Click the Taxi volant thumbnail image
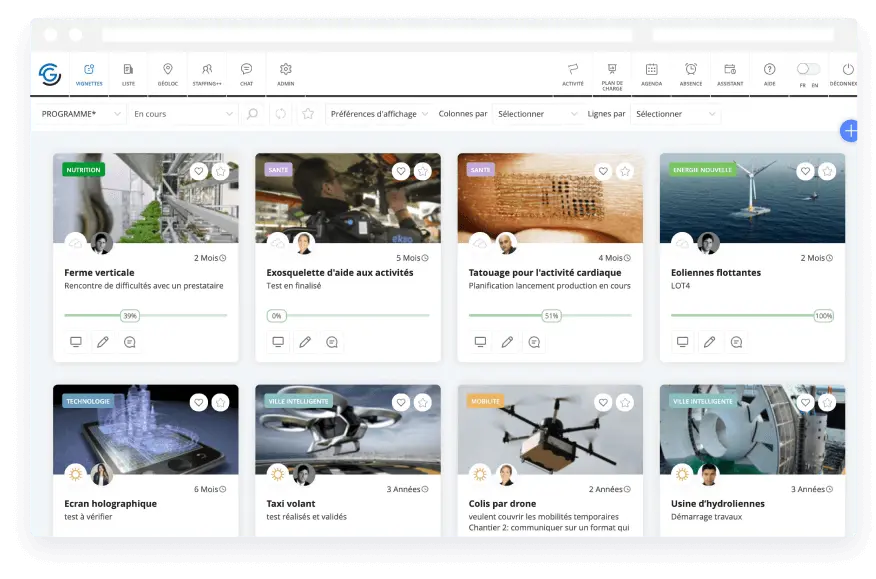Viewport: 876px width, 579px height. [x=348, y=429]
